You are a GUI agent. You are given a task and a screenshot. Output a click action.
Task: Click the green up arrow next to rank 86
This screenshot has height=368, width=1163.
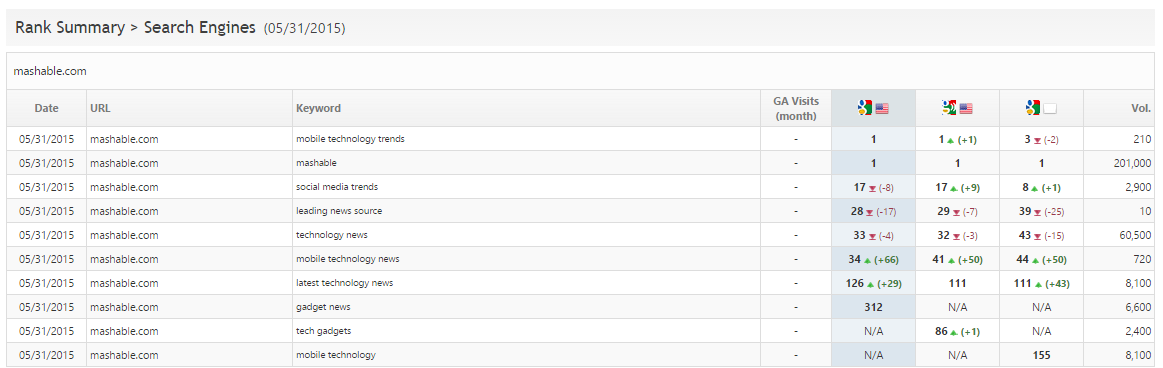coord(955,332)
